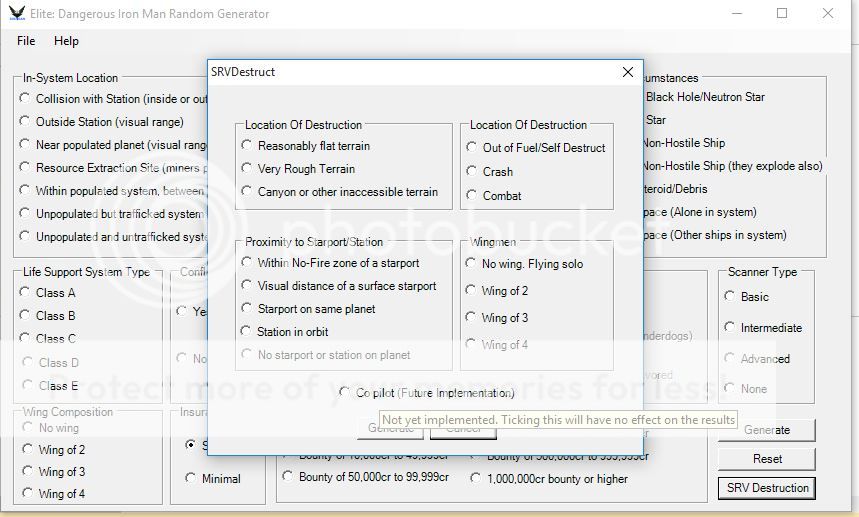The image size is (859, 517).
Task: Select Unpopulated and untrafficked system
Action: 113,237
